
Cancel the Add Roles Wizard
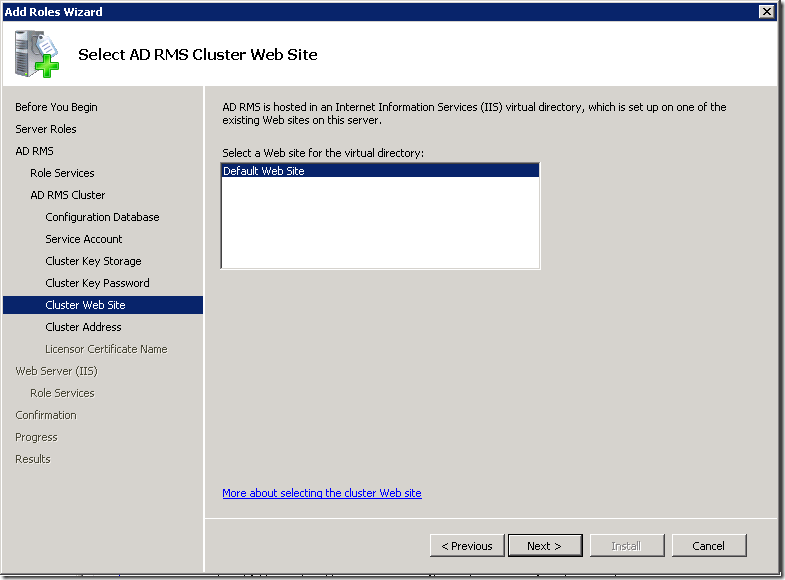click(709, 546)
